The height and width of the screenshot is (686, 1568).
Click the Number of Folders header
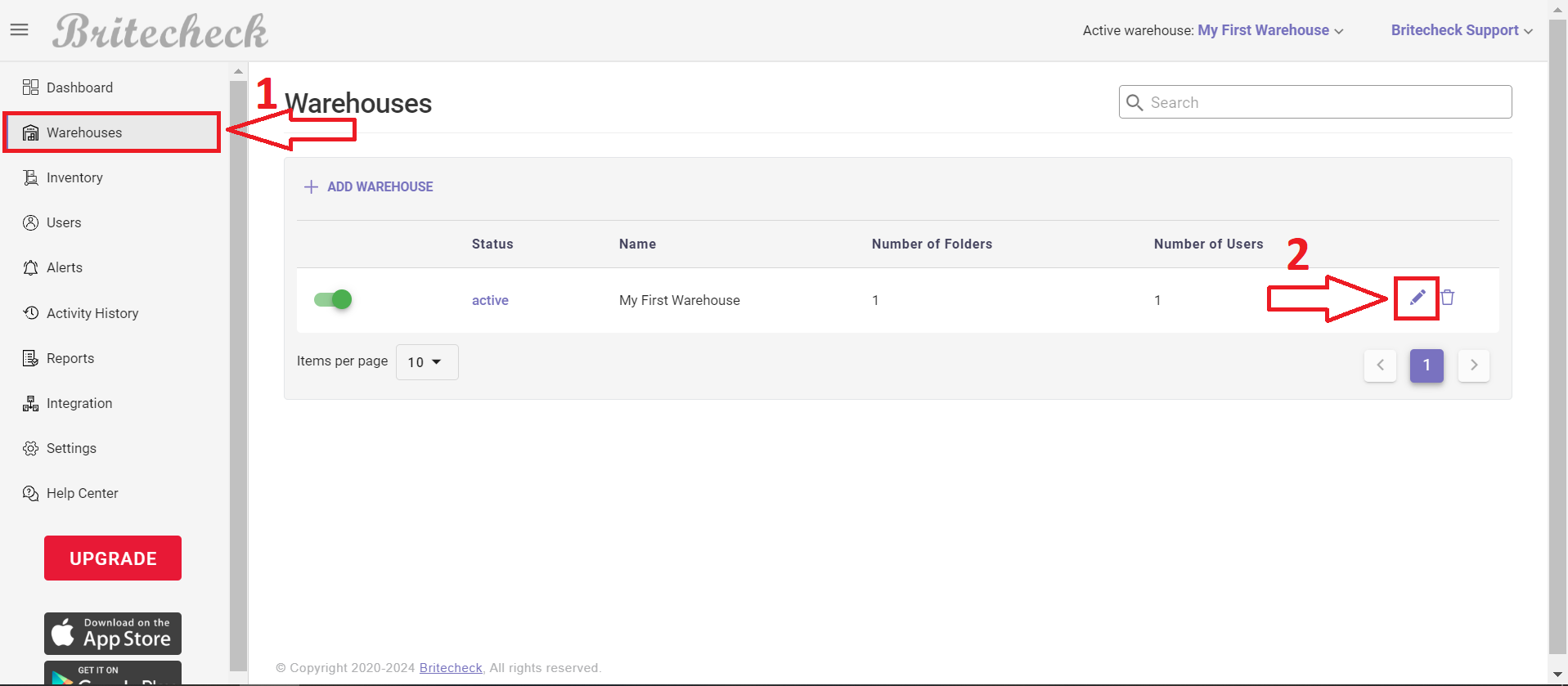click(932, 244)
